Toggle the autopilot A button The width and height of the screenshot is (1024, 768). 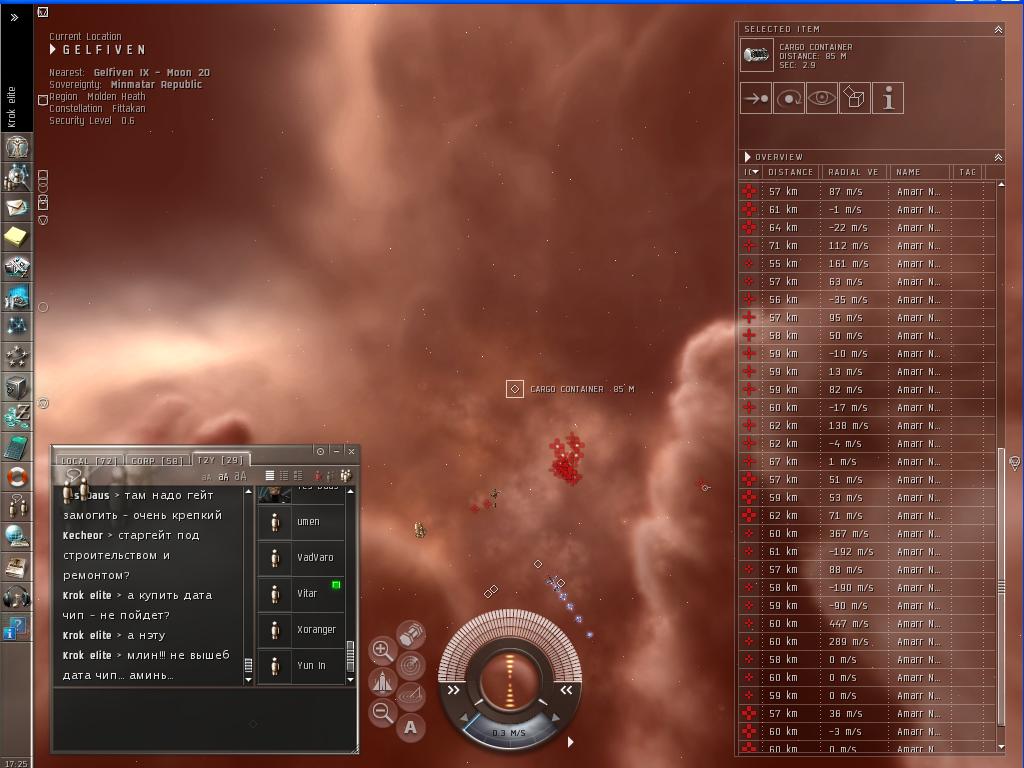(410, 727)
